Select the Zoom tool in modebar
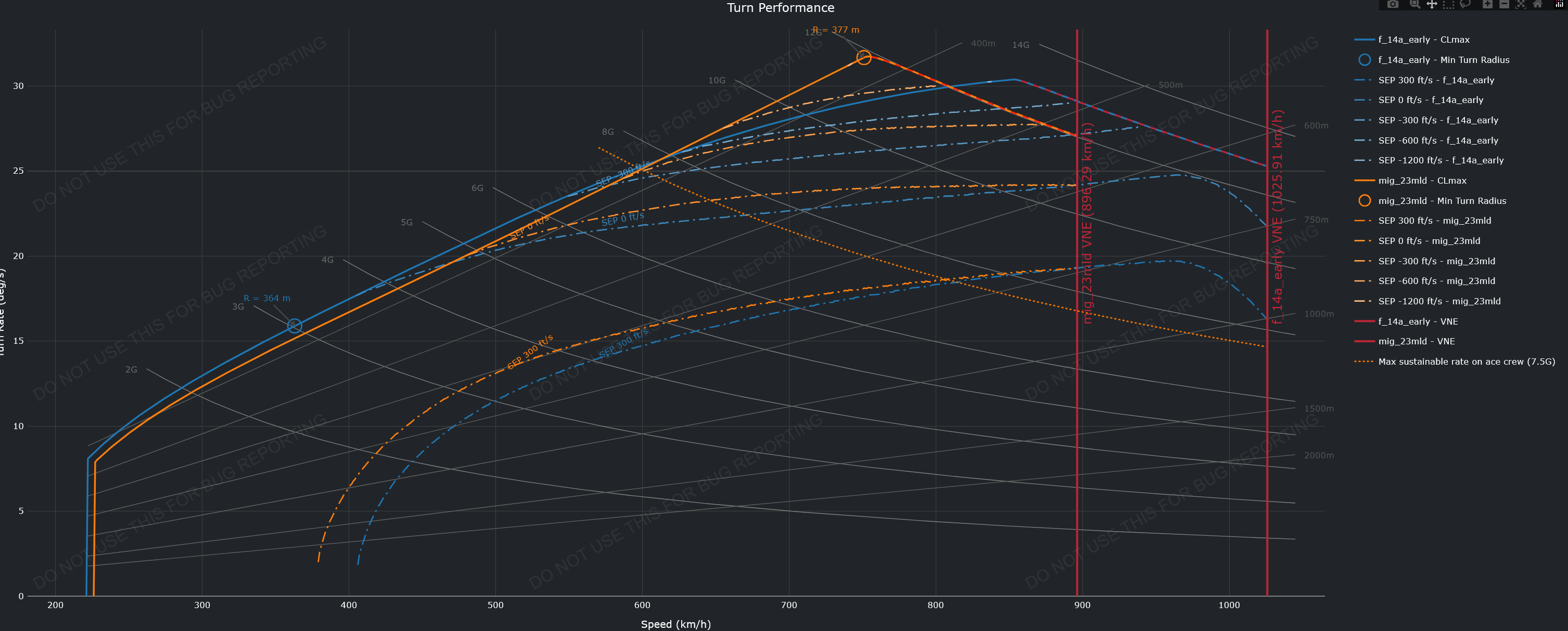This screenshot has width=1568, height=631. click(1414, 4)
